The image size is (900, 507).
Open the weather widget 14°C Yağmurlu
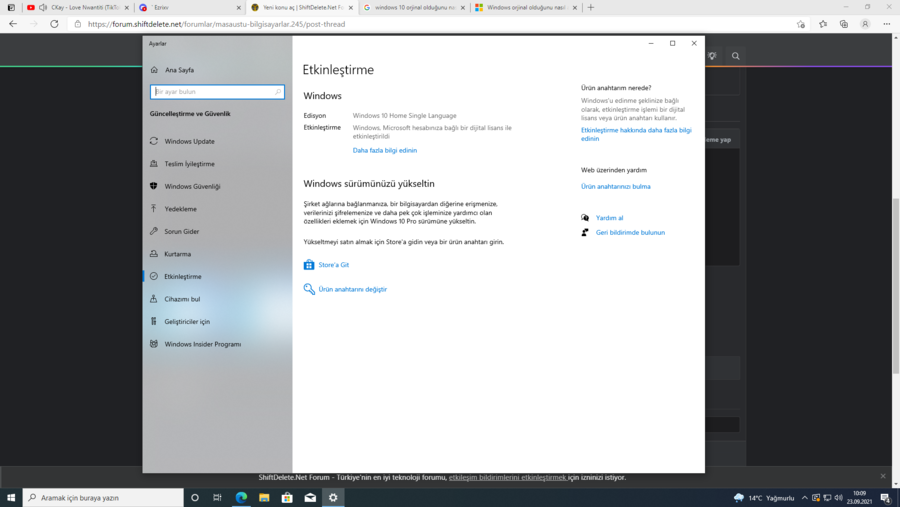(x=764, y=498)
